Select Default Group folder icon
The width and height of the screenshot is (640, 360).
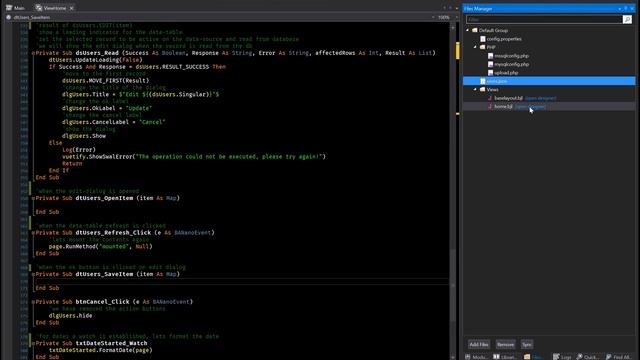[x=475, y=30]
